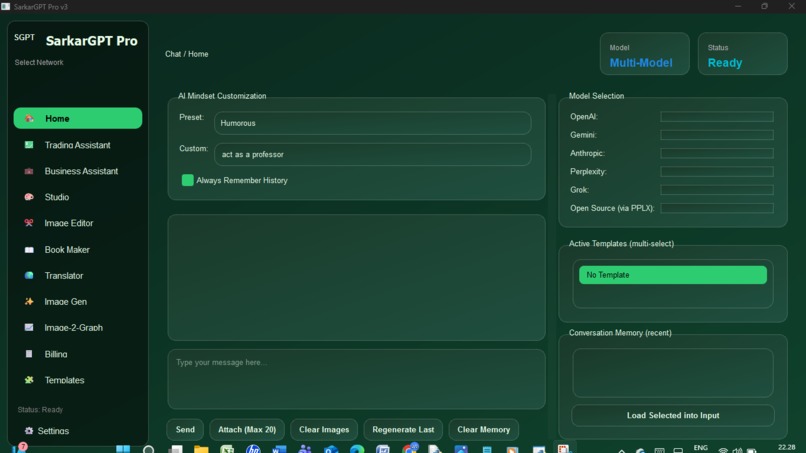Select No Template in Active Templates

click(x=673, y=275)
